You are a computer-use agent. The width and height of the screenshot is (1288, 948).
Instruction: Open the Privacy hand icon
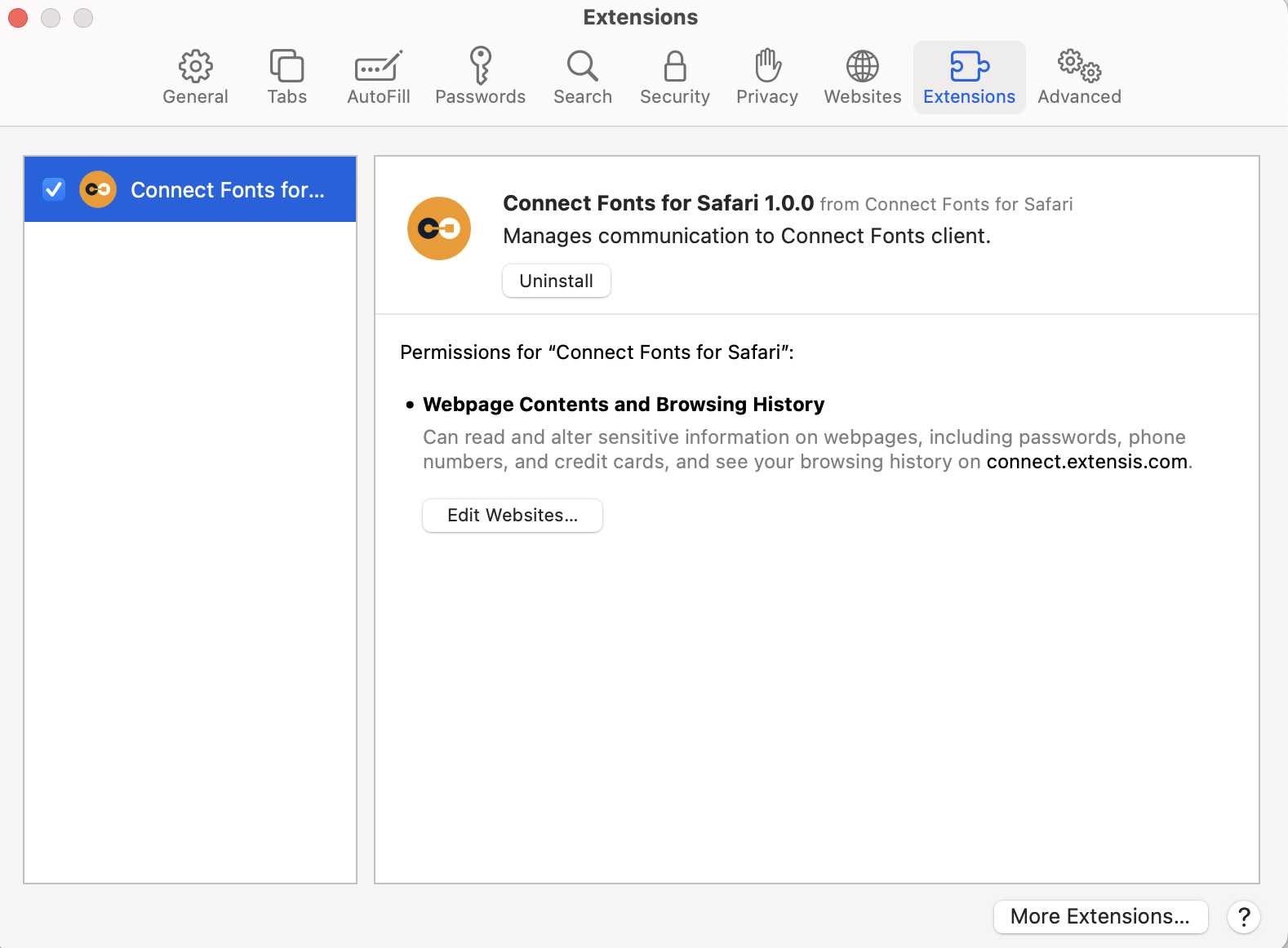[x=767, y=65]
